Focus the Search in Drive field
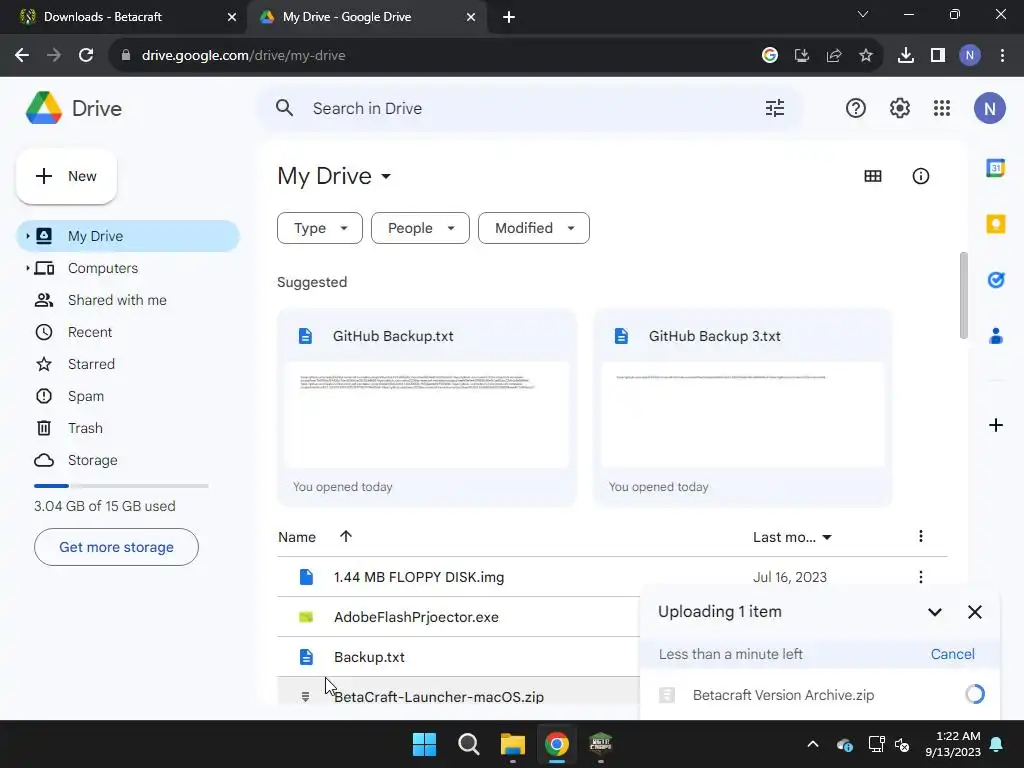The image size is (1024, 768). [x=529, y=108]
